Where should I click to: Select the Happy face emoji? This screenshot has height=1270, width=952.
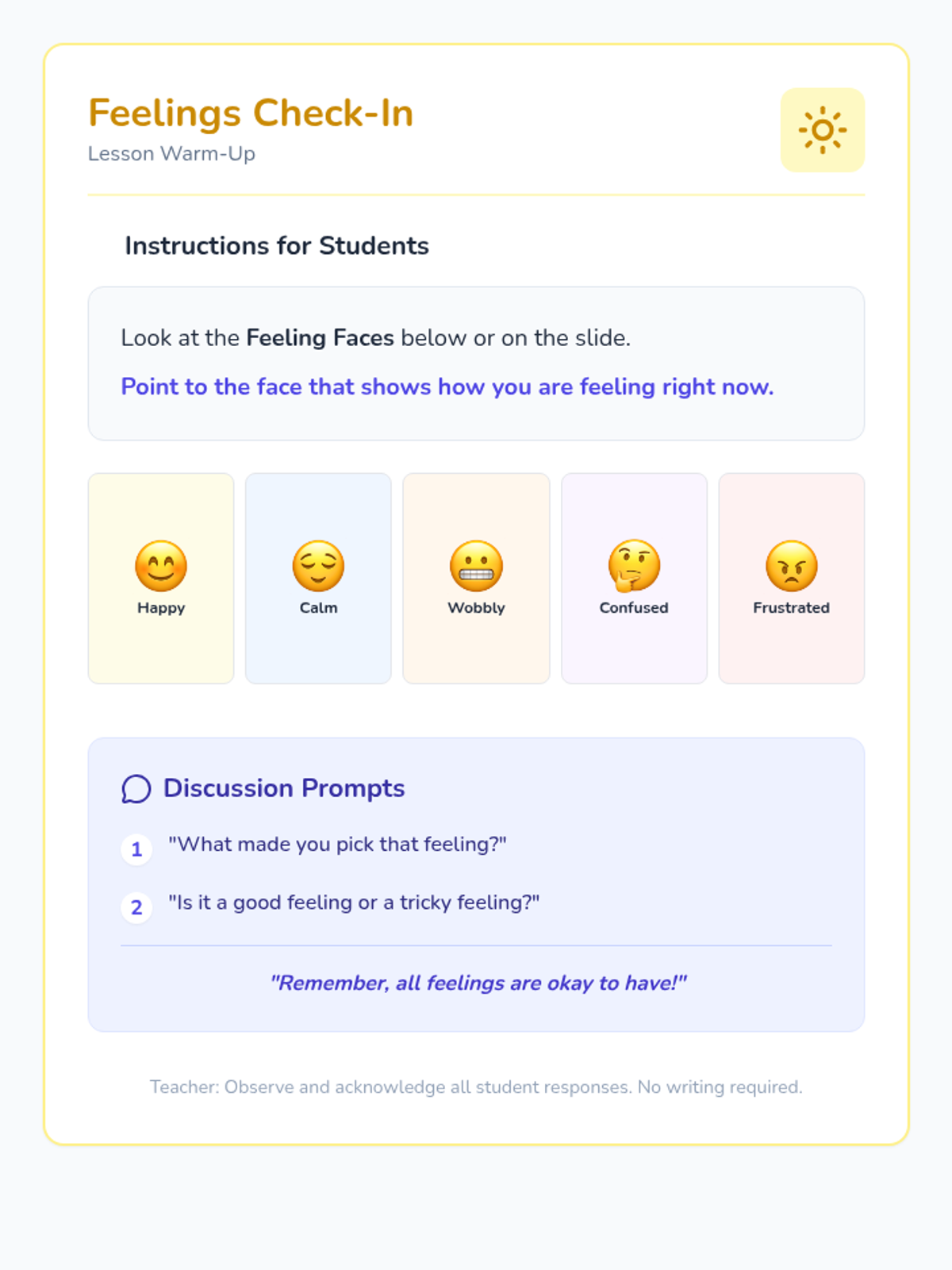pos(161,566)
